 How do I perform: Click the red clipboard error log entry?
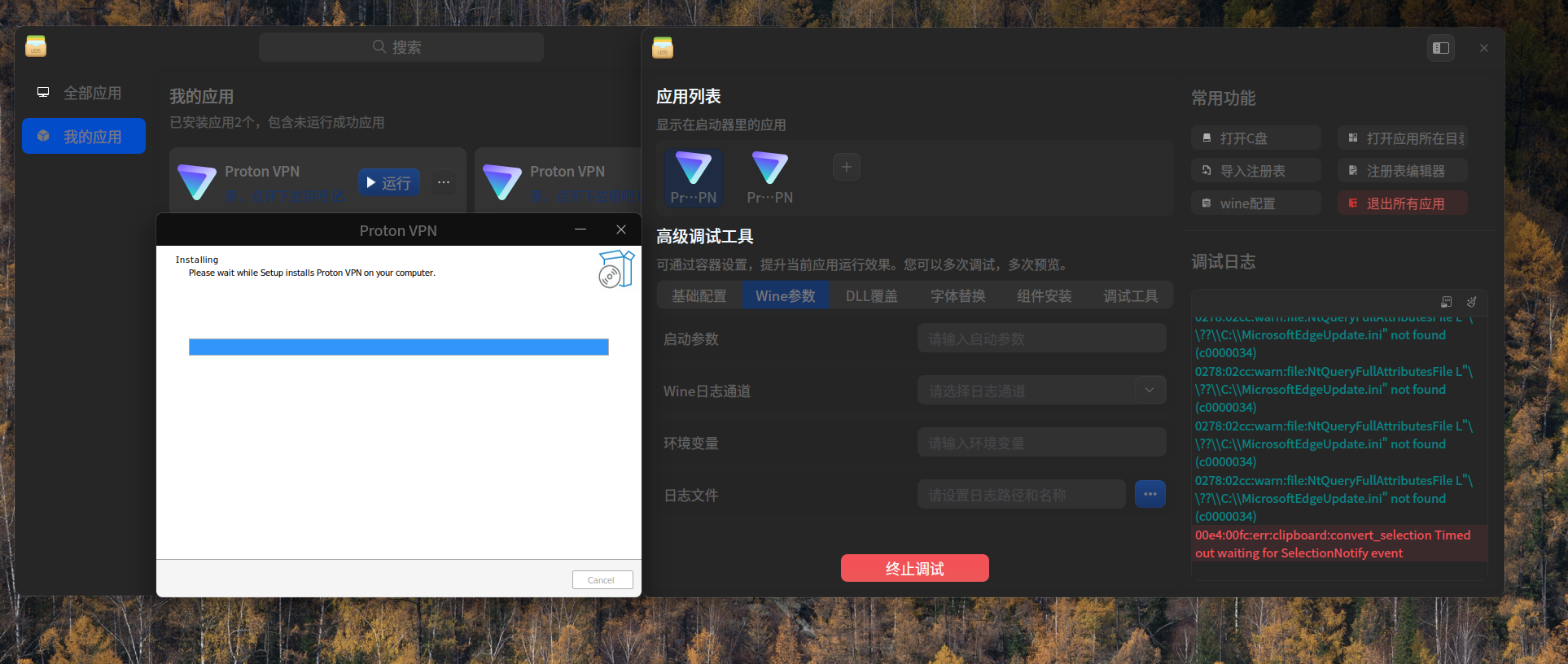coord(1339,544)
